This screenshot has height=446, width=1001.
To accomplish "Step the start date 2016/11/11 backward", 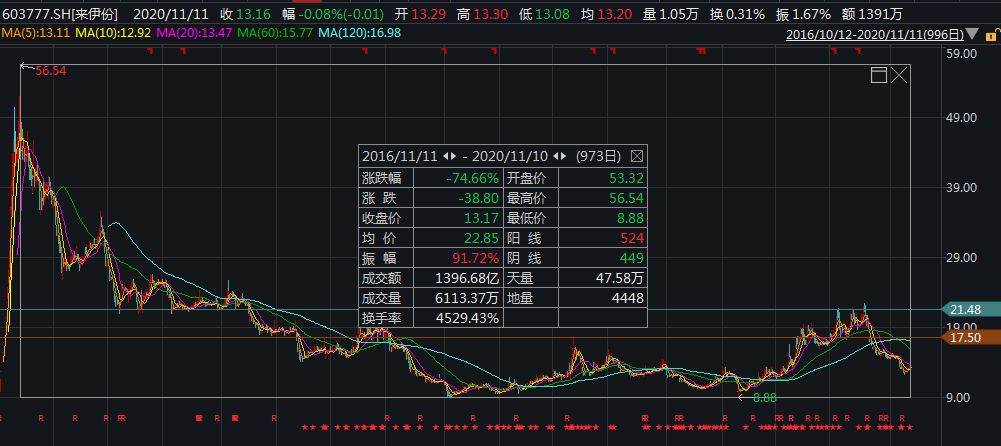I will tap(445, 156).
